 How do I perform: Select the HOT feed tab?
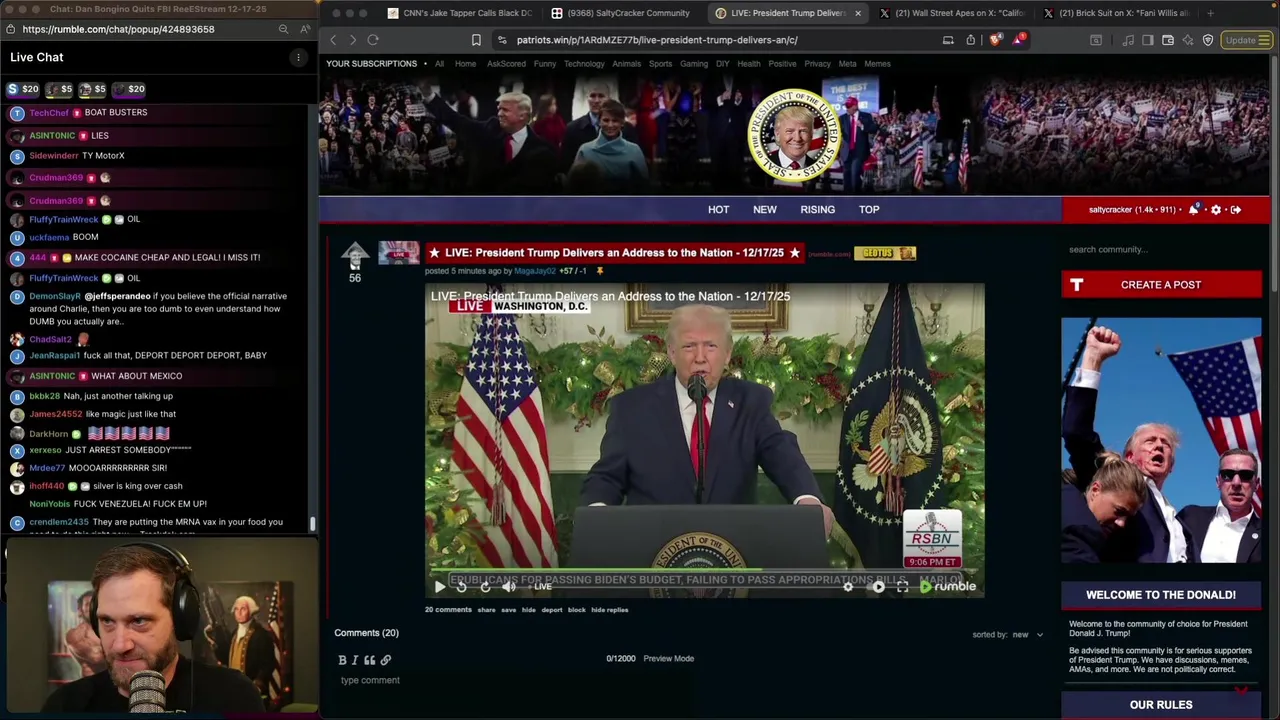tap(718, 210)
